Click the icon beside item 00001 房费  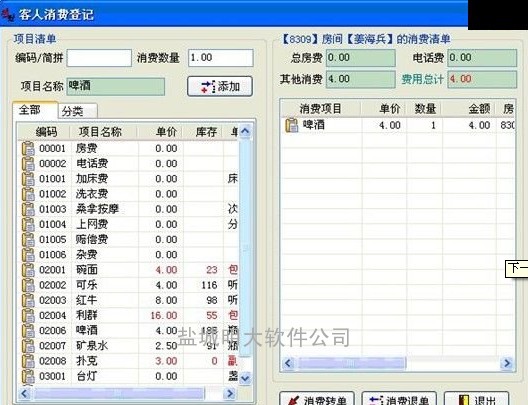coord(28,148)
